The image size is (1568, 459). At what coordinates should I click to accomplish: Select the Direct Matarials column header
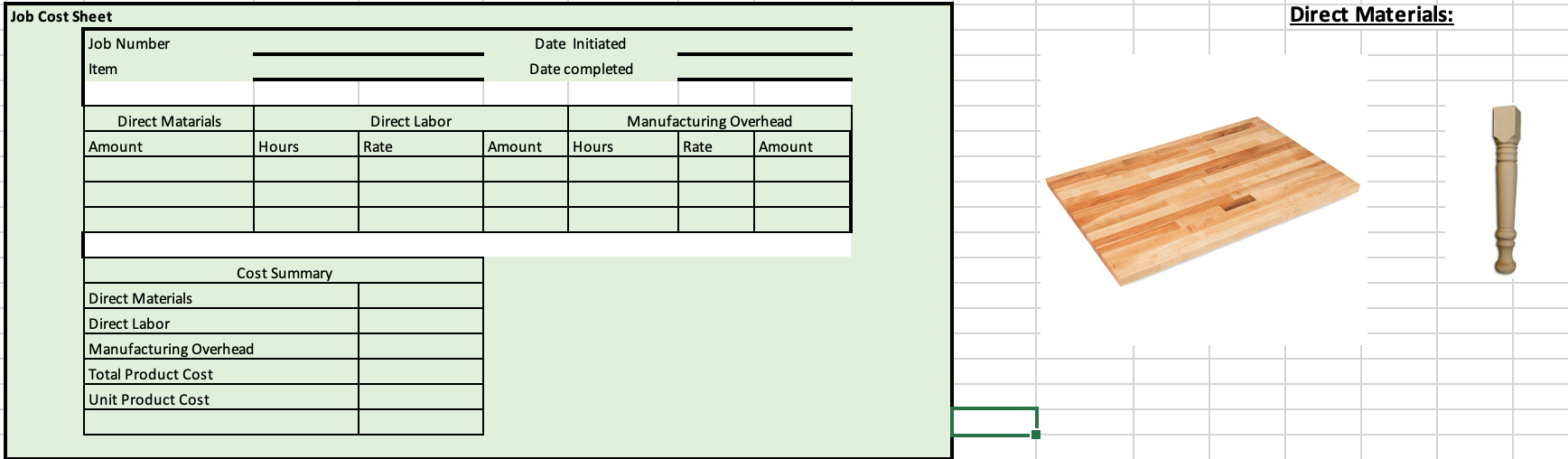[x=169, y=121]
